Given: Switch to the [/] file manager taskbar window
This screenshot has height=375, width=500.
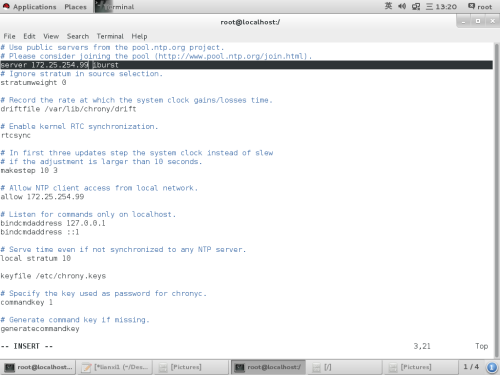Looking at the screenshot, I should pos(344,367).
